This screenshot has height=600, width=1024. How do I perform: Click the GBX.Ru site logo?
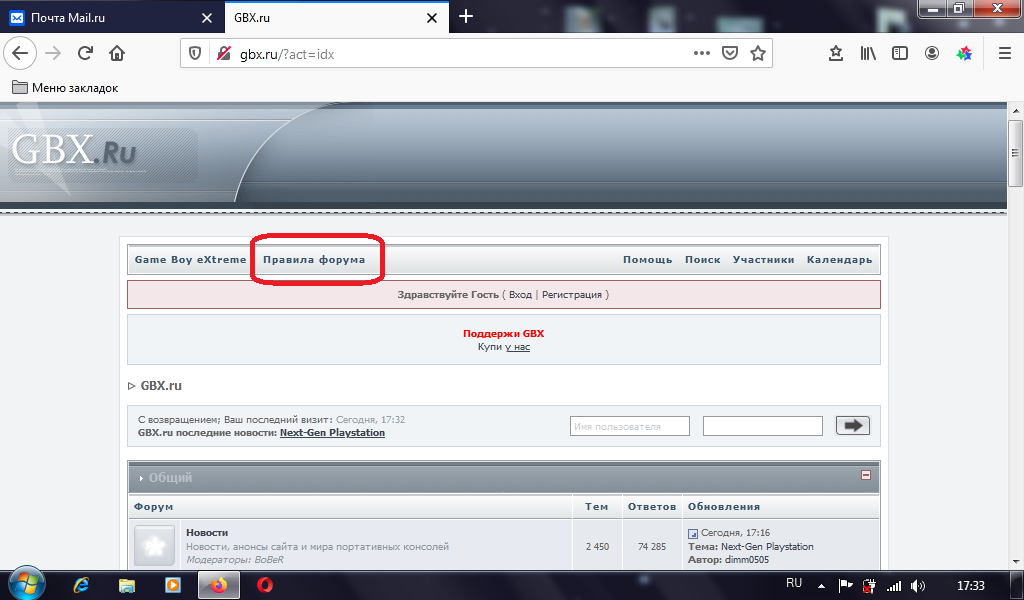73,152
